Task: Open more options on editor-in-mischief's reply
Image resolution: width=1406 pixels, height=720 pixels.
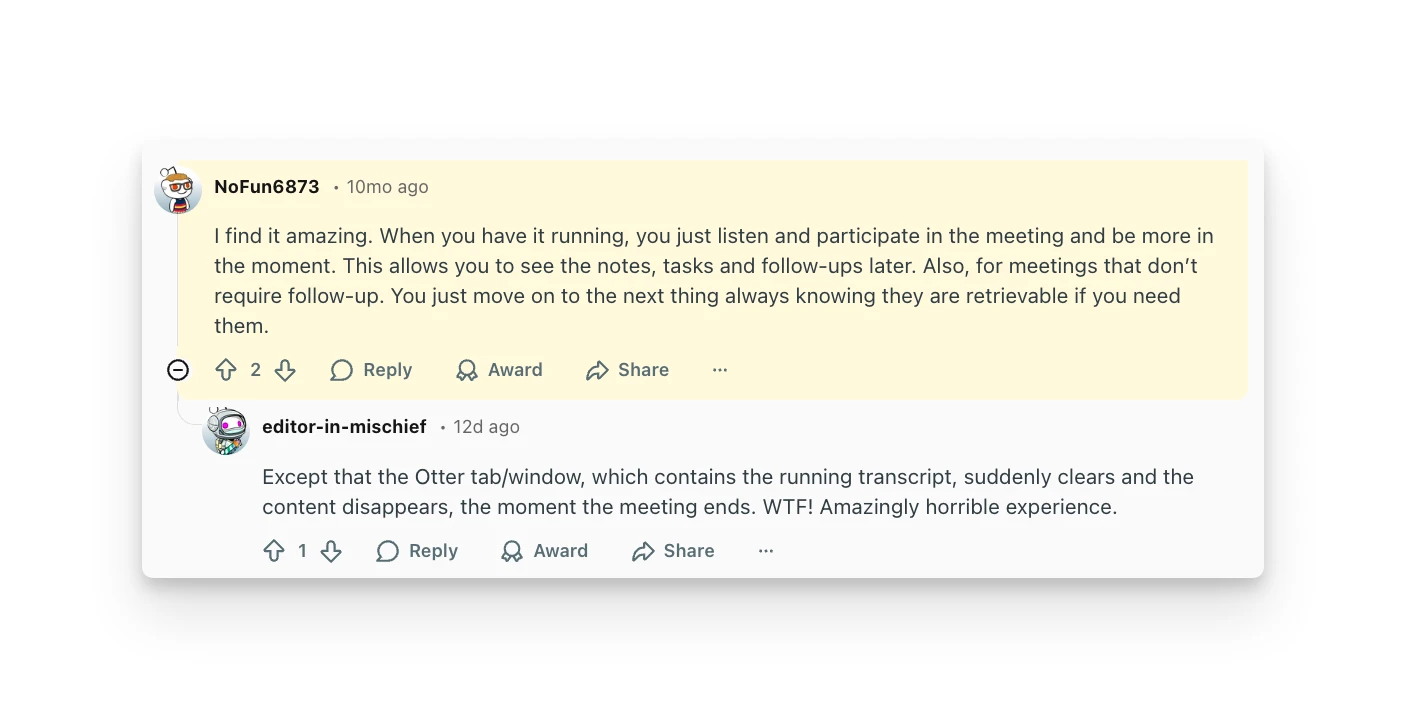Action: pyautogui.click(x=766, y=551)
